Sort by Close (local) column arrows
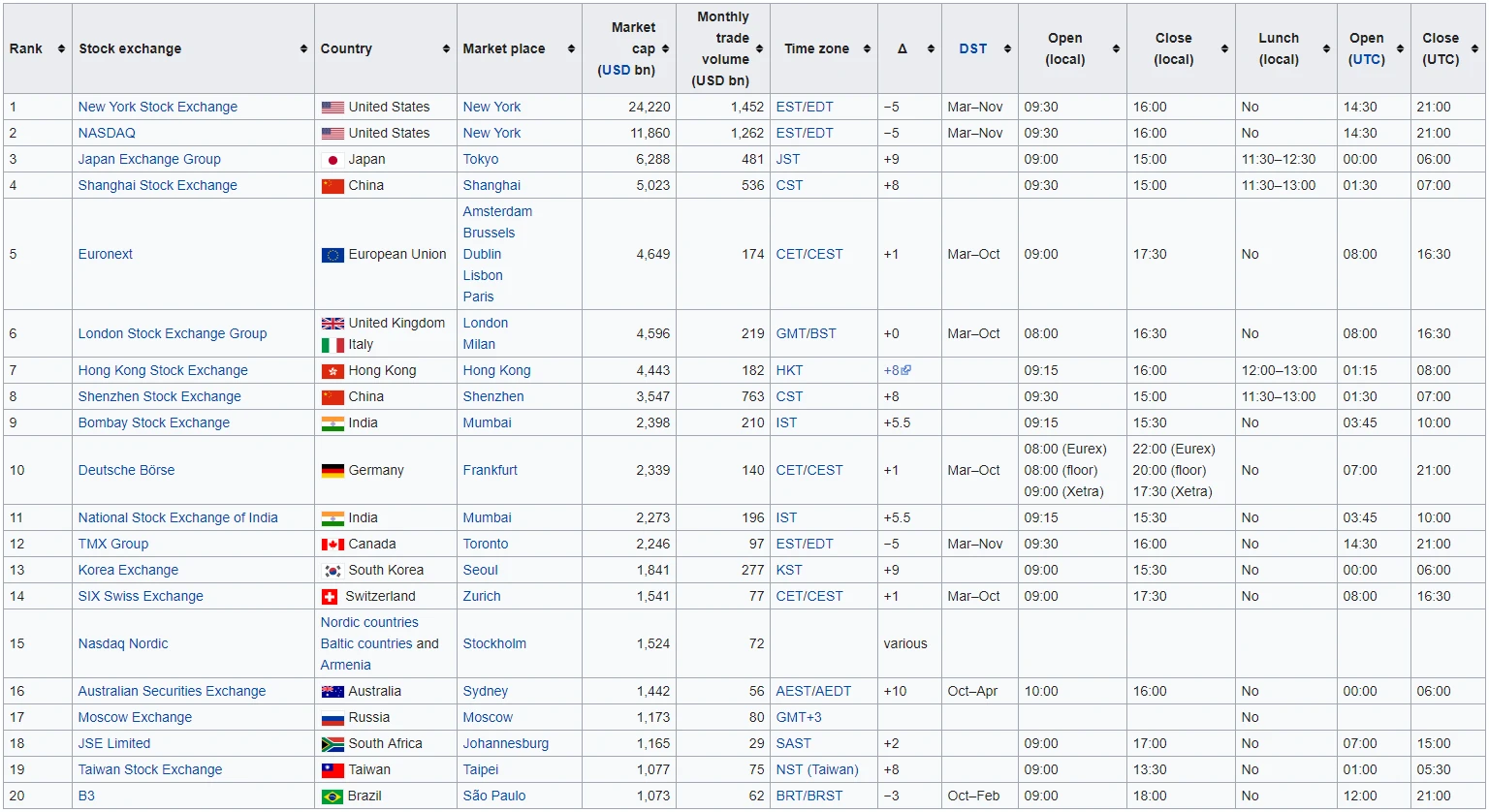 point(1224,48)
